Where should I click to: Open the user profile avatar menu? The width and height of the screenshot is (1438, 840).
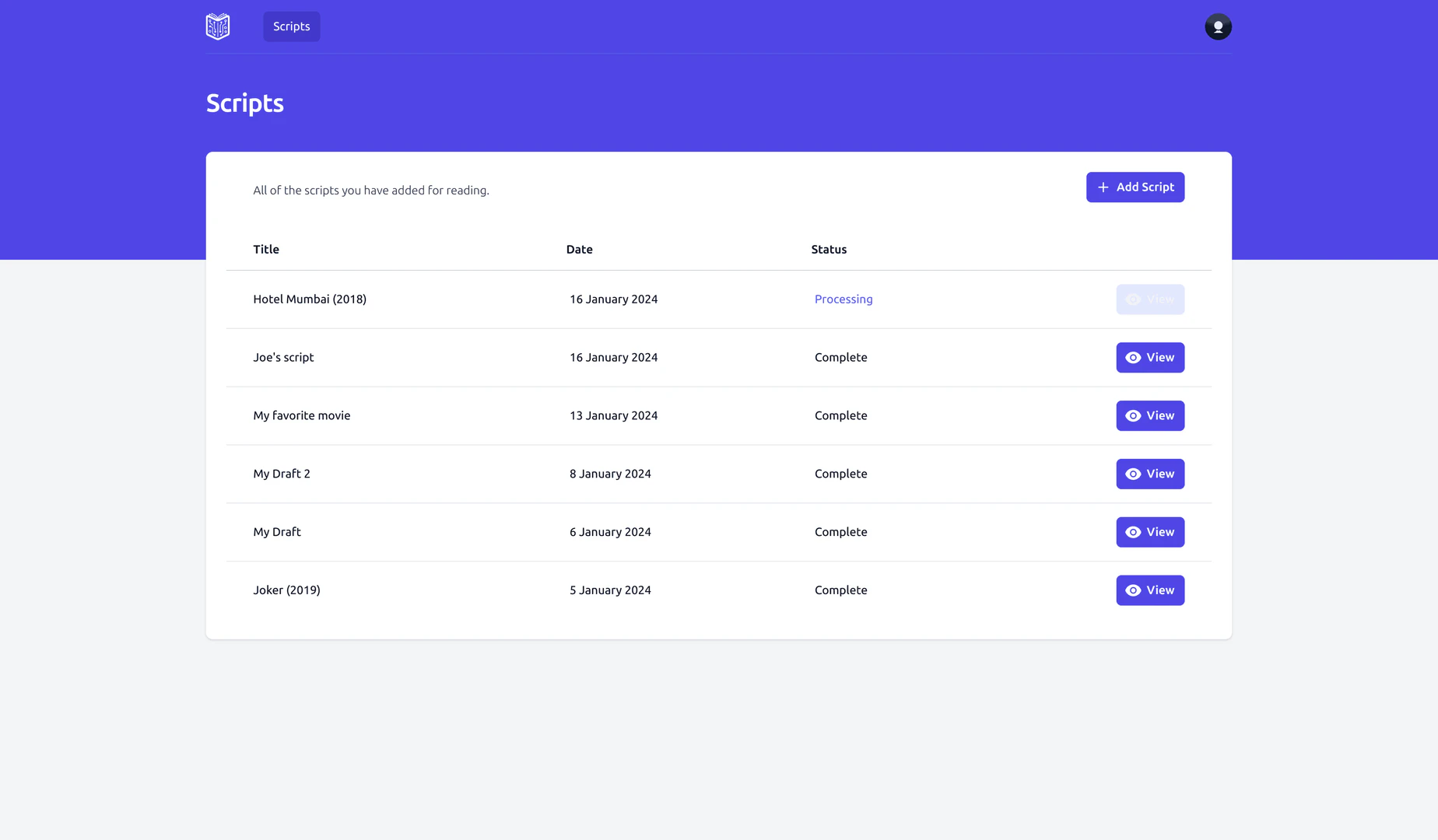1218,26
